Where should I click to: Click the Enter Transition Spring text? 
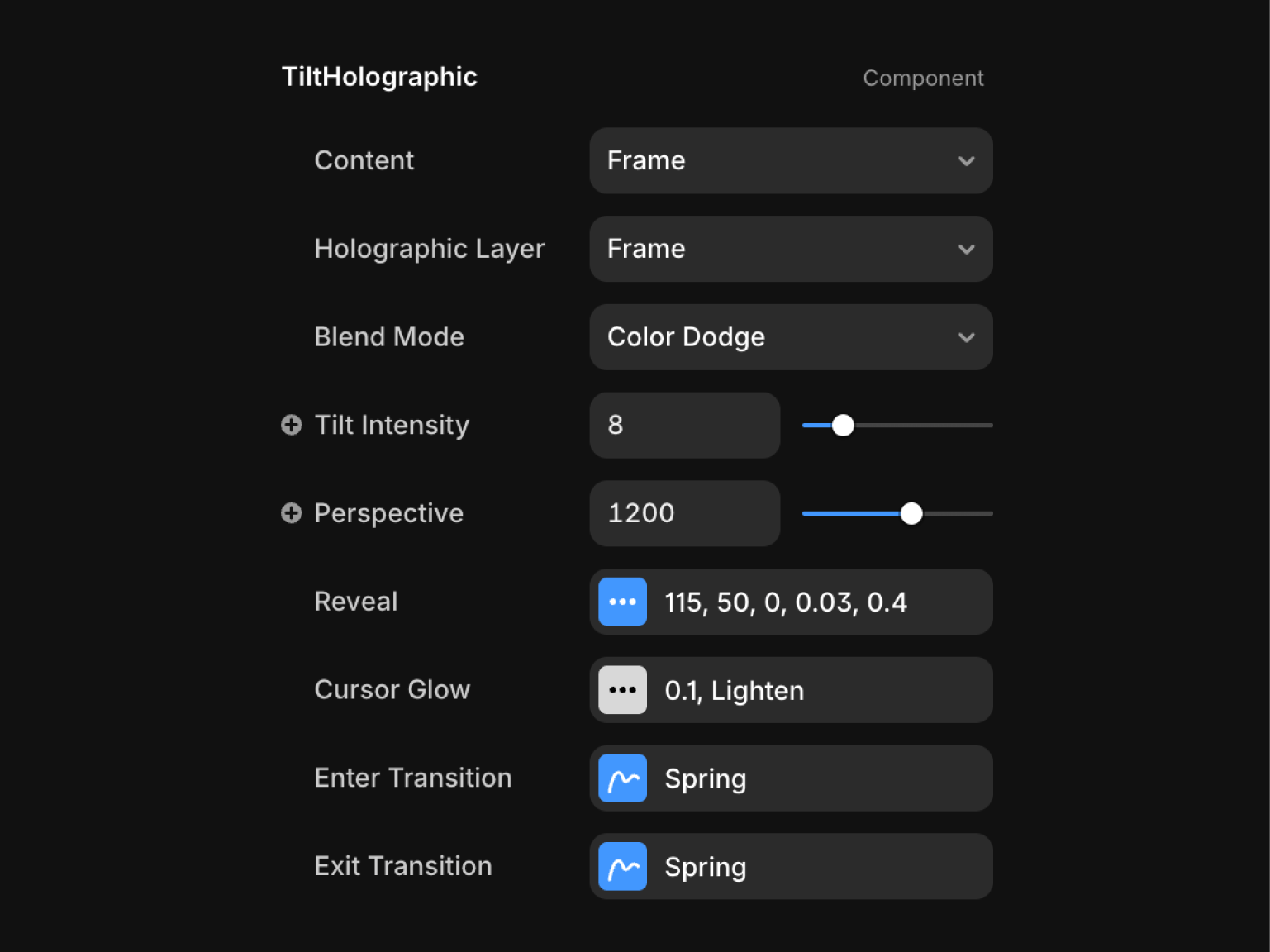[x=706, y=779]
